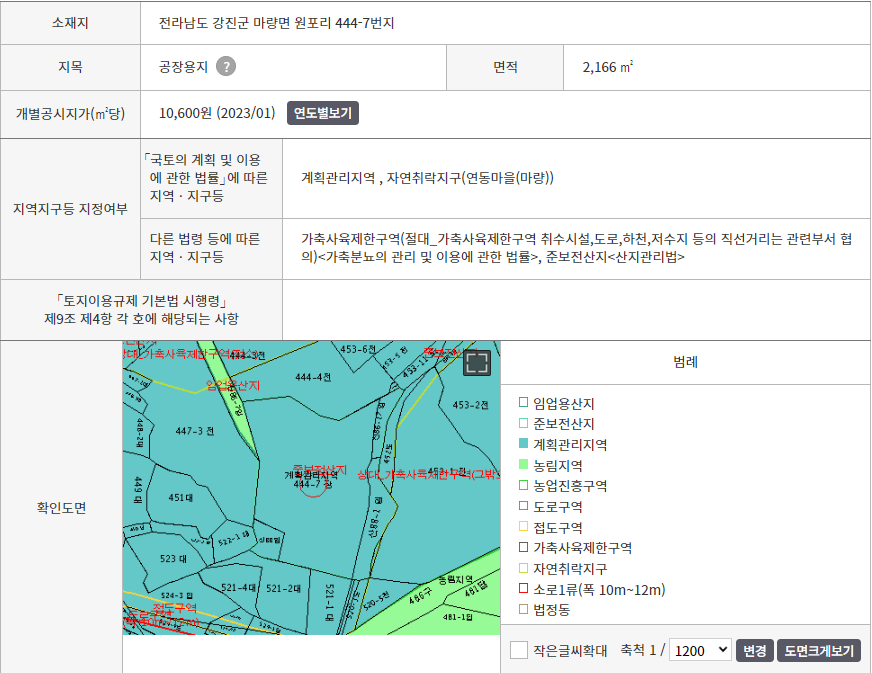The image size is (872, 673).
Task: Click the 면적 header cell
Action: tap(505, 67)
